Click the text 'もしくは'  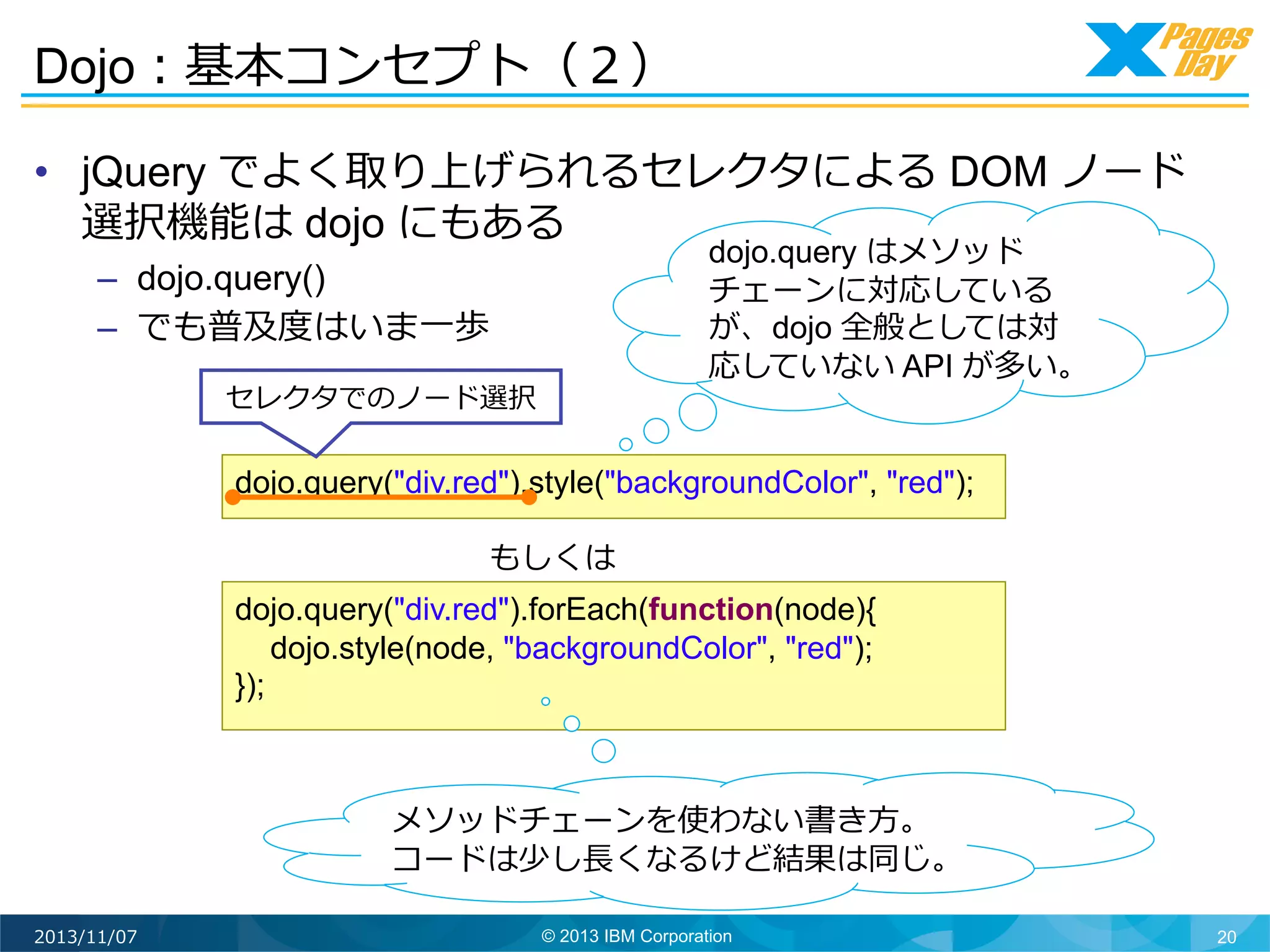click(x=553, y=557)
